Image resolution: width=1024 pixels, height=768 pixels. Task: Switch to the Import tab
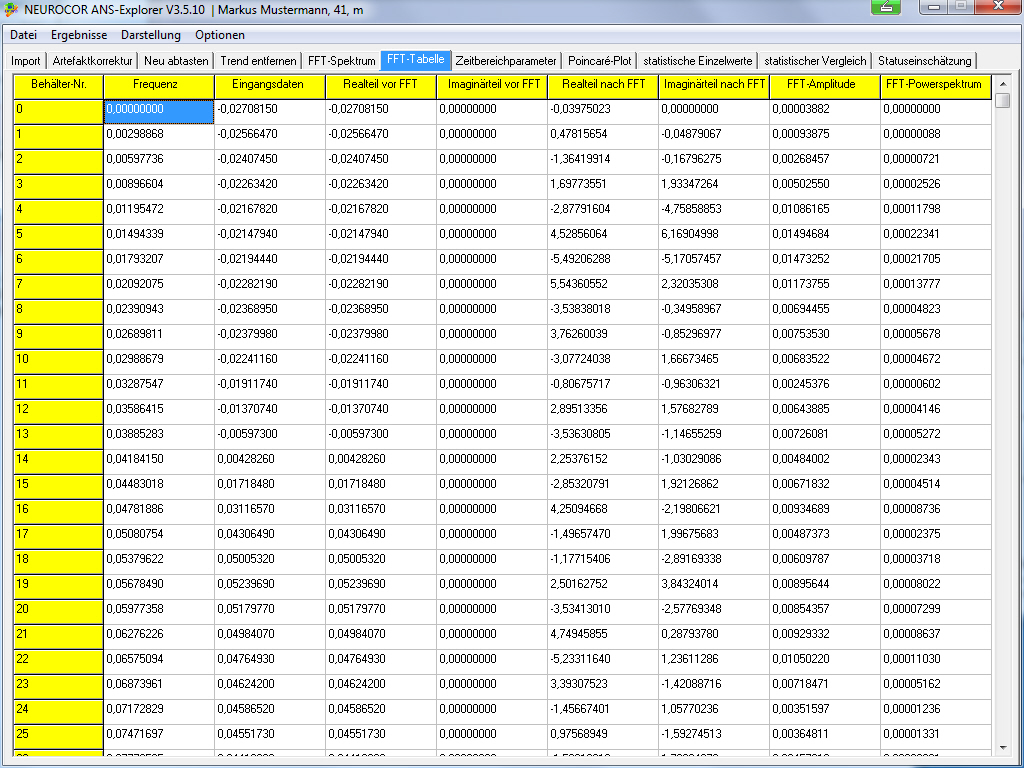(x=25, y=61)
